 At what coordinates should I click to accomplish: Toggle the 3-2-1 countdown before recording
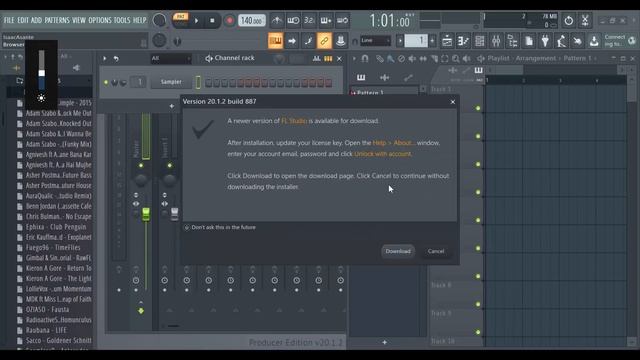[309, 20]
